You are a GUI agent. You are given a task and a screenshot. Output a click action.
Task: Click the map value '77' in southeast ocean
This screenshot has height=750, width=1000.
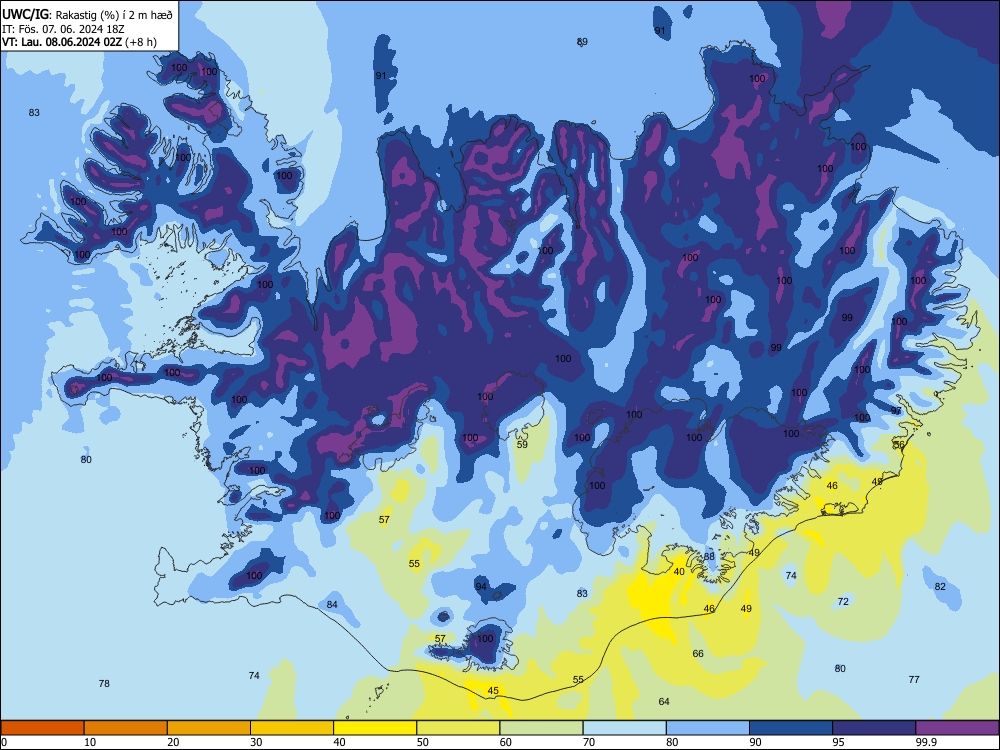pyautogui.click(x=914, y=680)
